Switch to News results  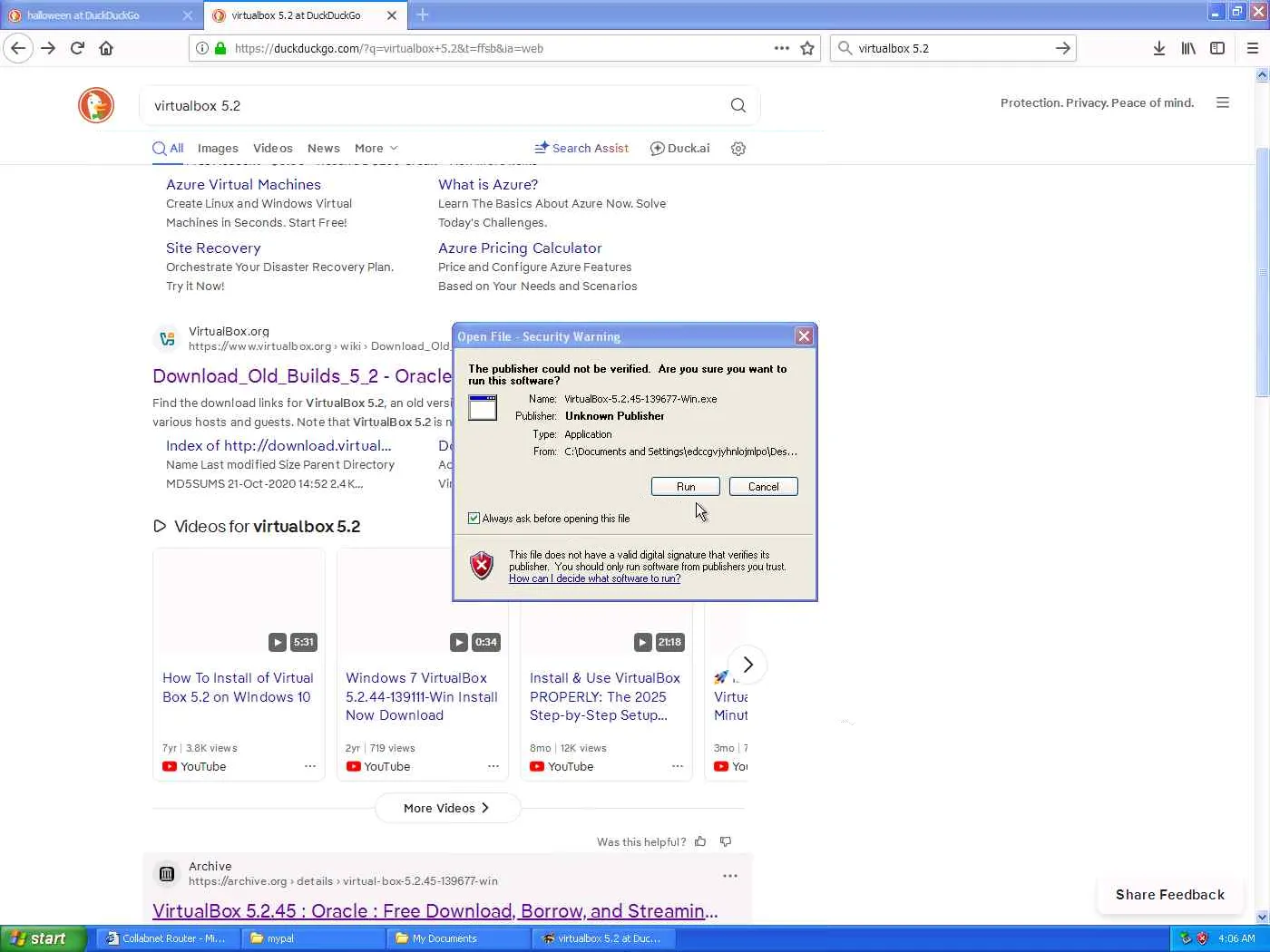pyautogui.click(x=324, y=149)
